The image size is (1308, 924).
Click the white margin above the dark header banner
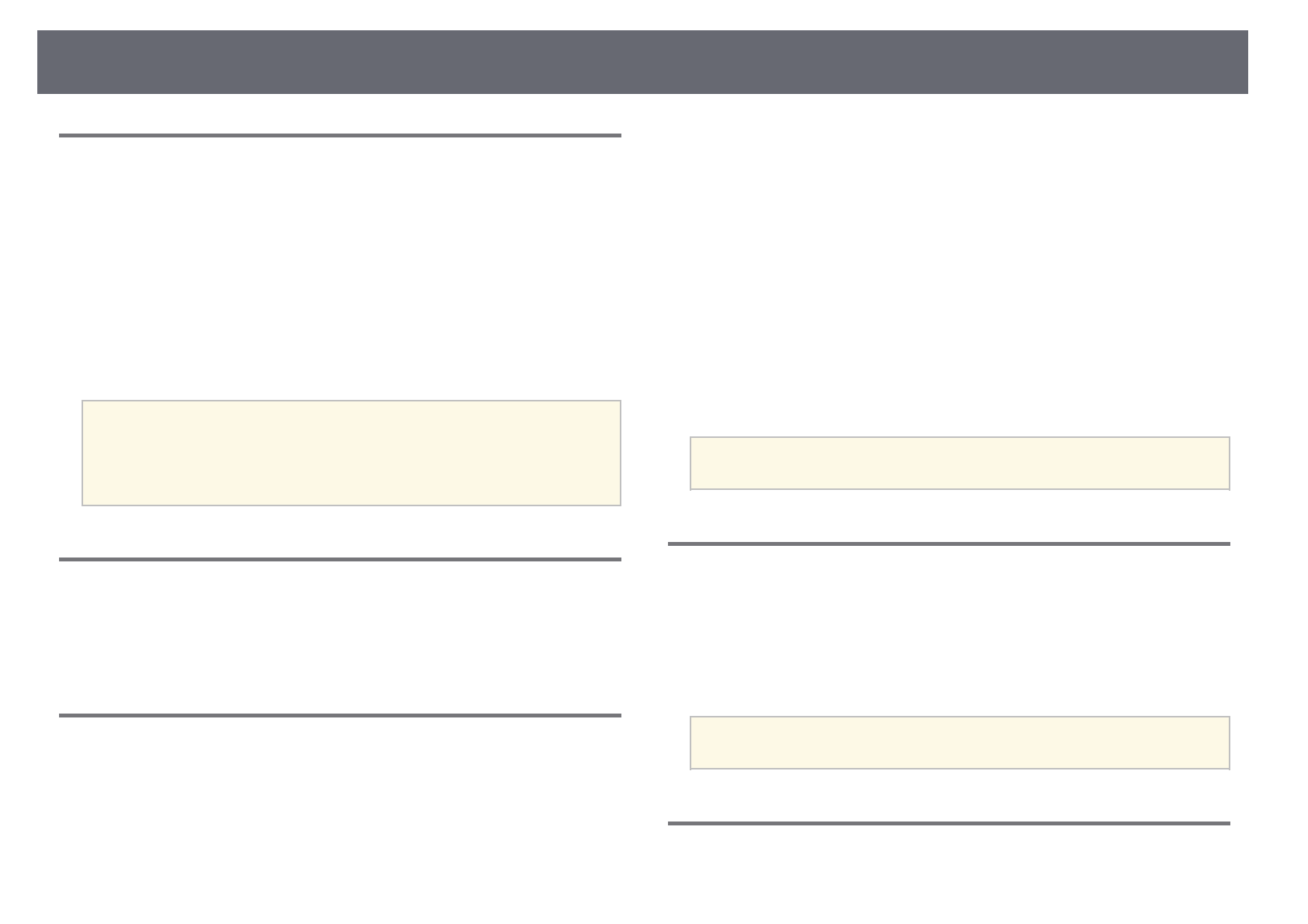tap(642, 14)
